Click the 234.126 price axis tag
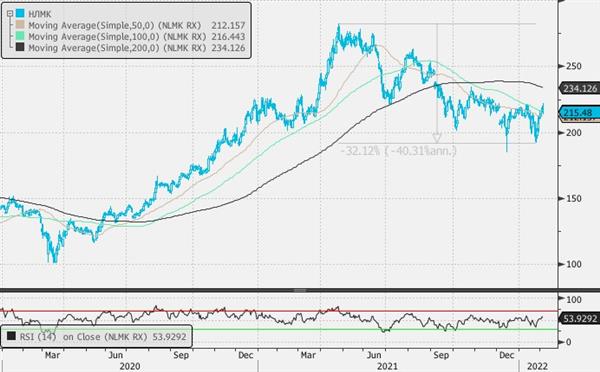Image resolution: width=600 pixels, height=372 pixels. (x=580, y=88)
